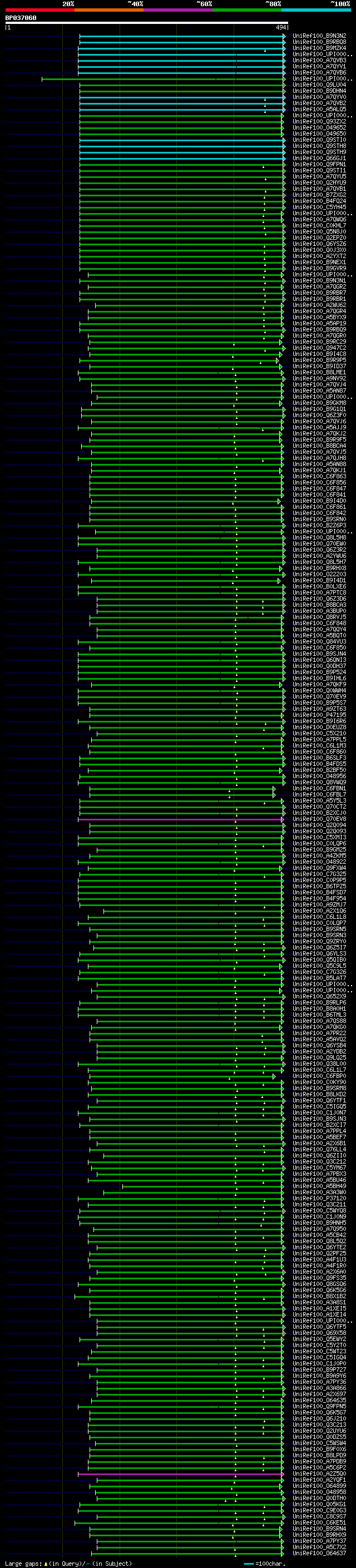The image size is (356, 1568).
Task: Open hit UniRef100_A5C7X2
Action: (x=319, y=1547)
